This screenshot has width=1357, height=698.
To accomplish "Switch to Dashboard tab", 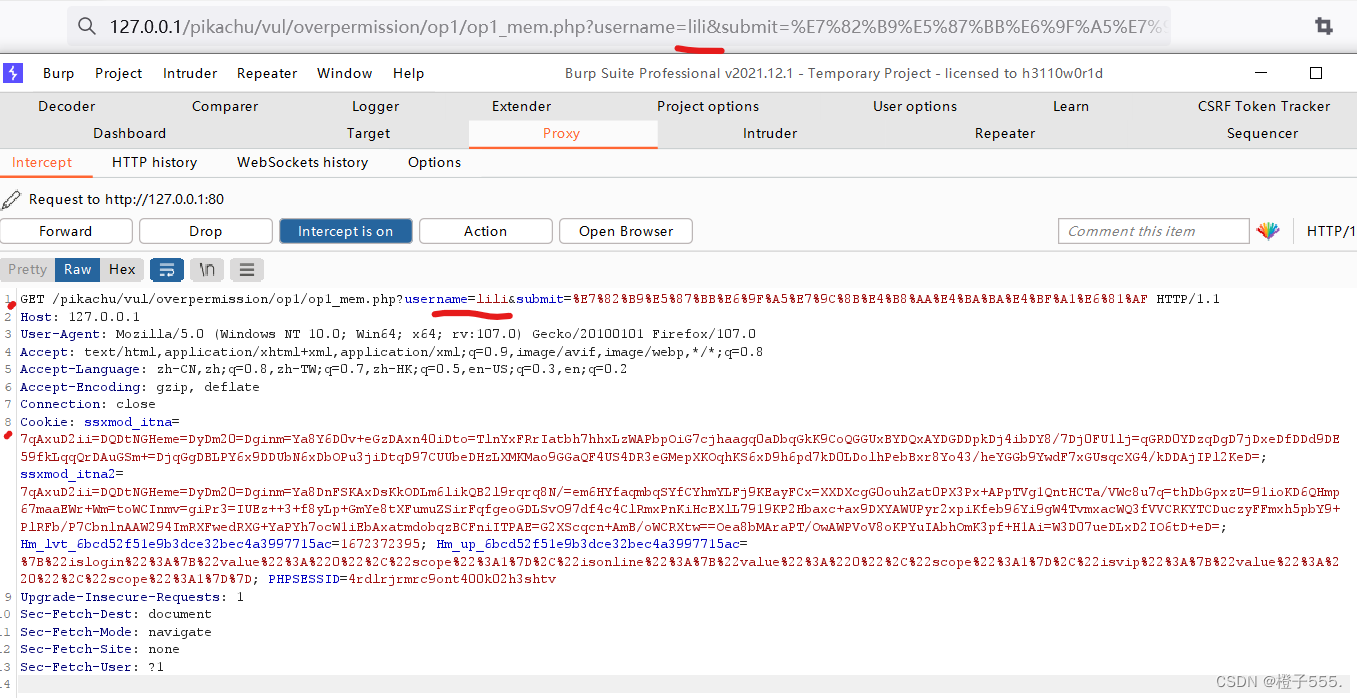I will [x=130, y=133].
